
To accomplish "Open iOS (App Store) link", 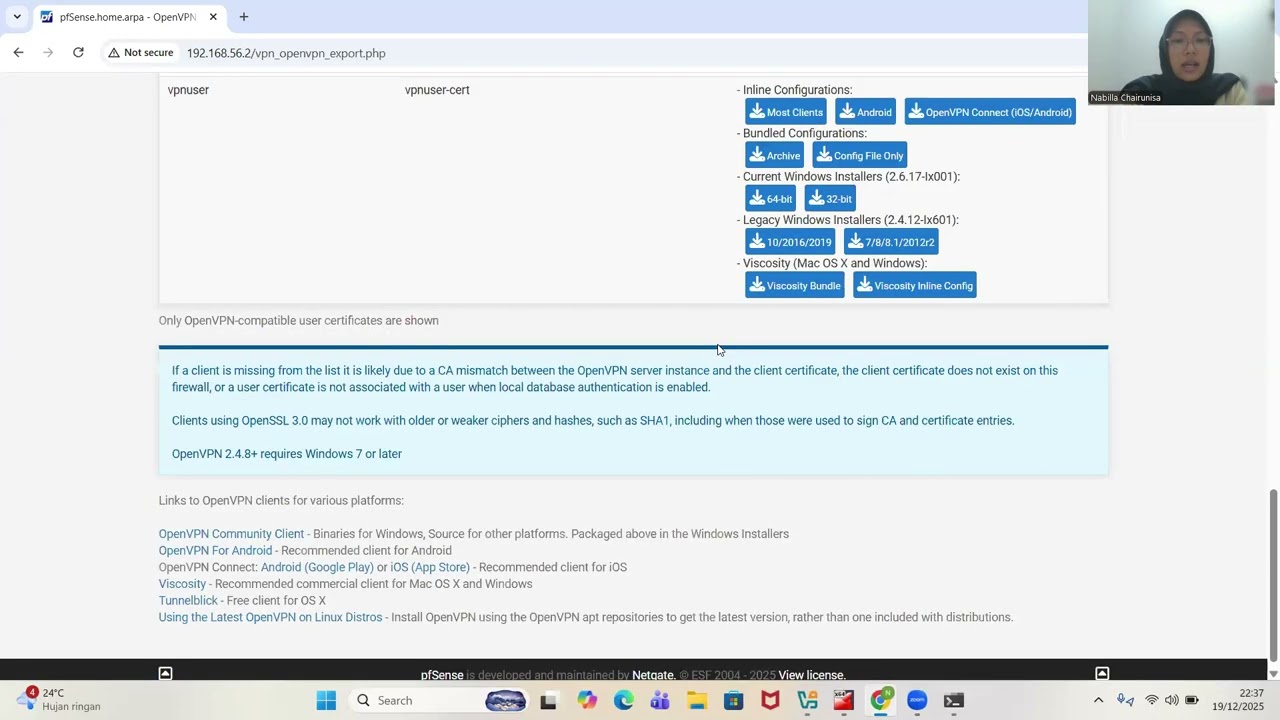I will [x=430, y=567].
